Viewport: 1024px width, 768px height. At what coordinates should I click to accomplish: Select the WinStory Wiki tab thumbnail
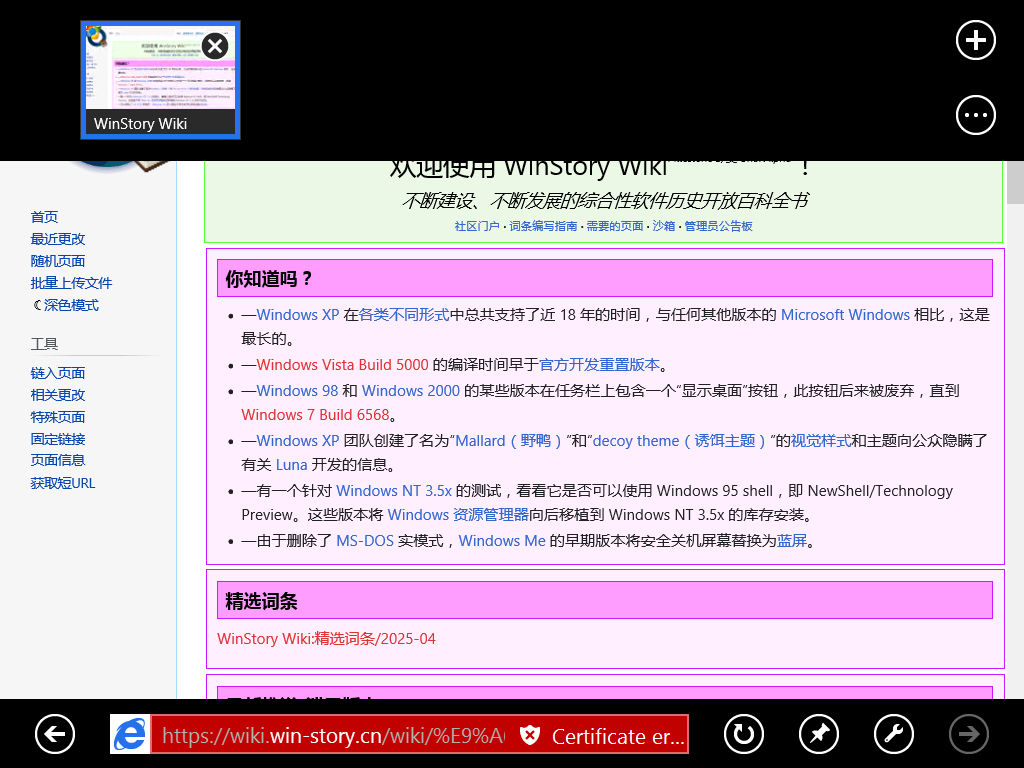161,80
